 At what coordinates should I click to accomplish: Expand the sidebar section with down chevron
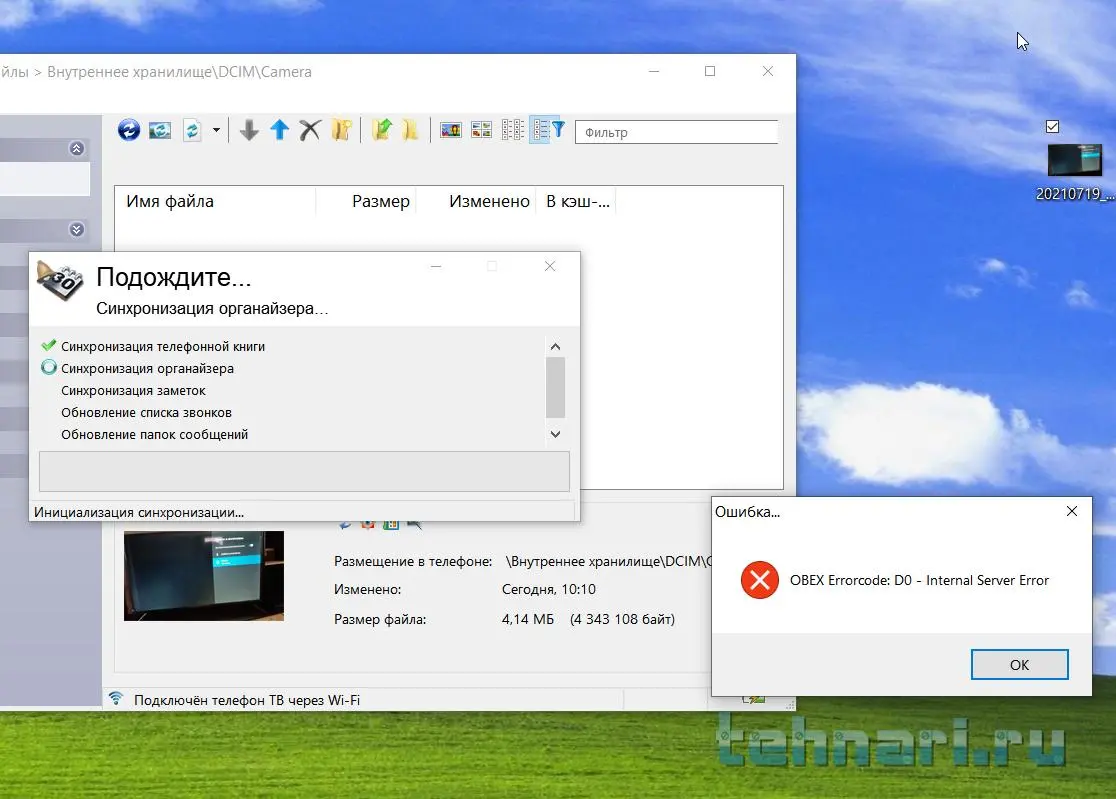[77, 230]
